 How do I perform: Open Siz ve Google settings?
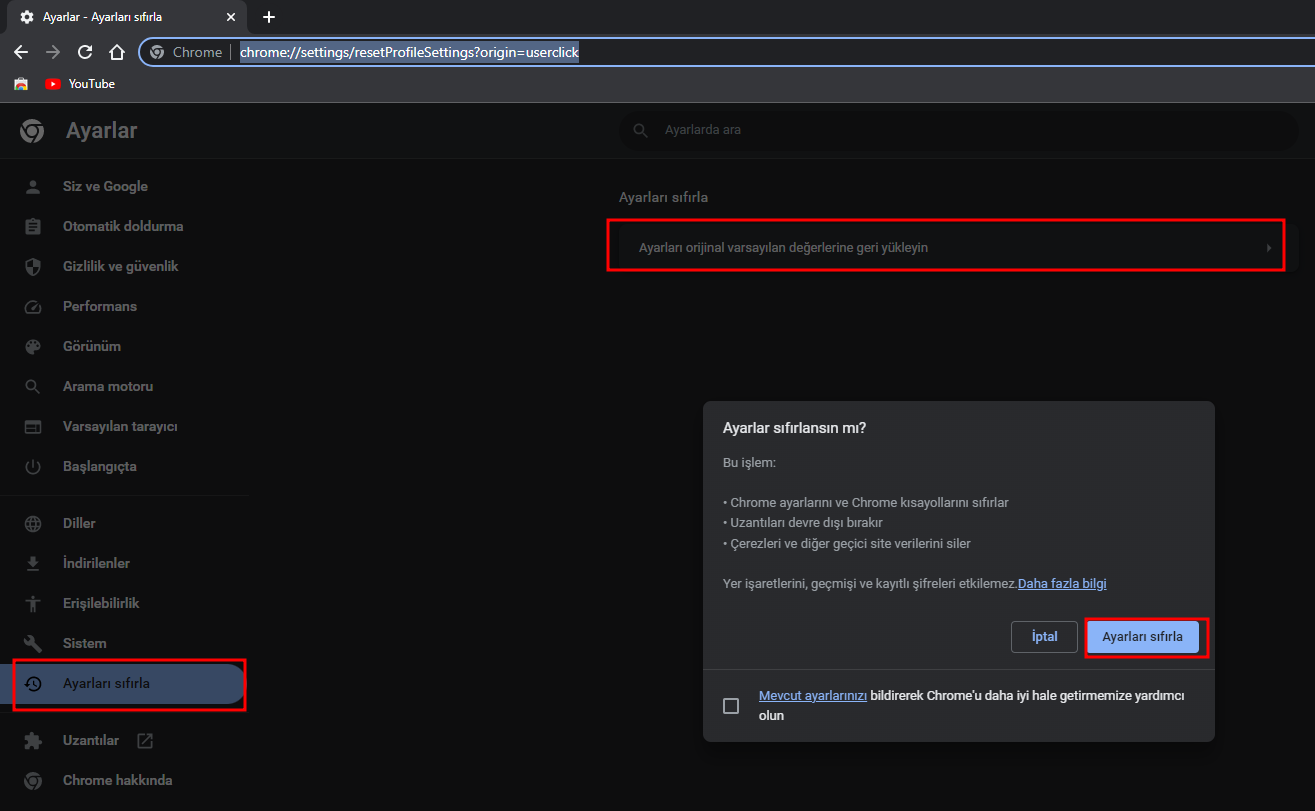tap(105, 186)
